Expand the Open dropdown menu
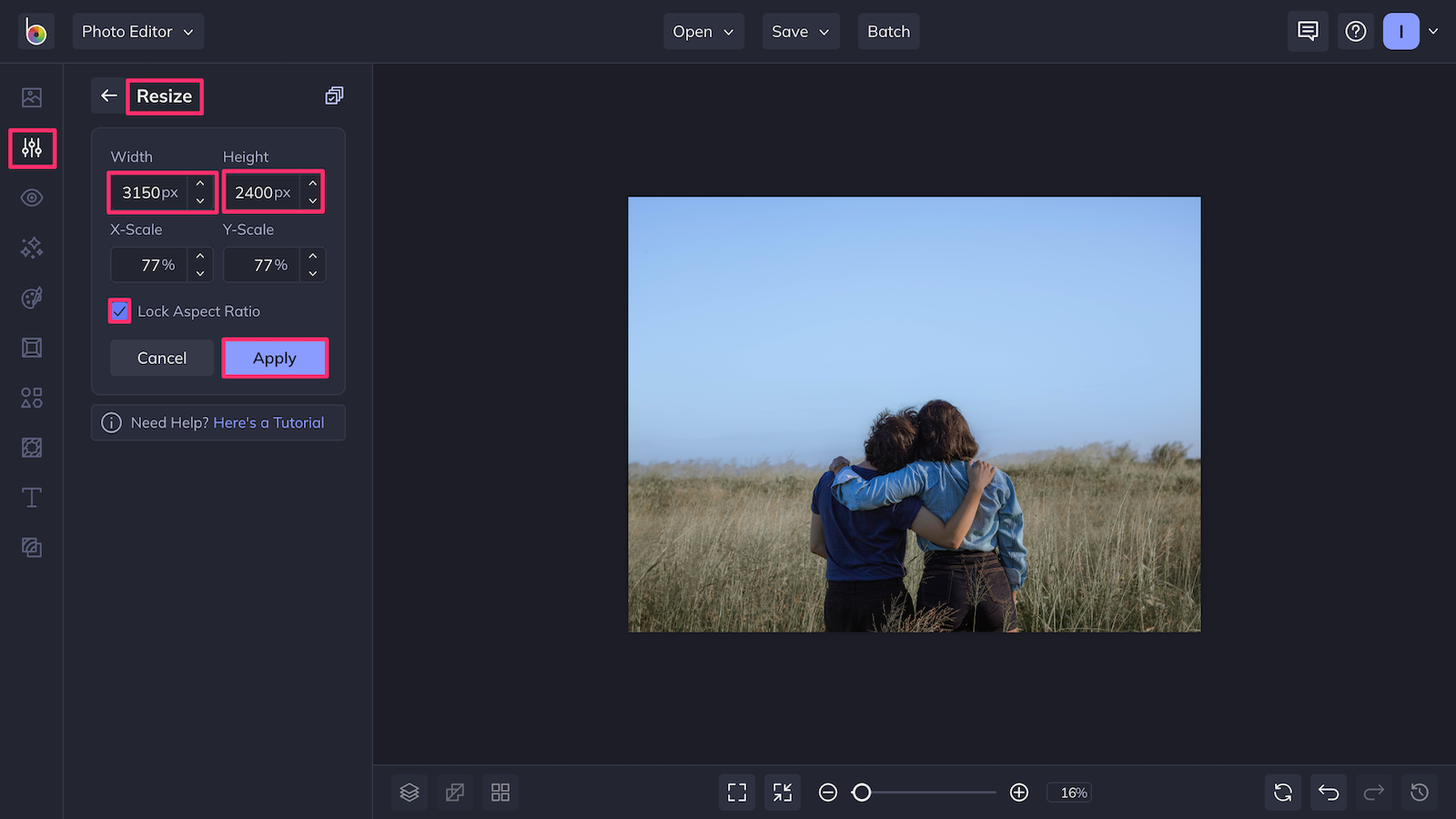 pos(703,32)
